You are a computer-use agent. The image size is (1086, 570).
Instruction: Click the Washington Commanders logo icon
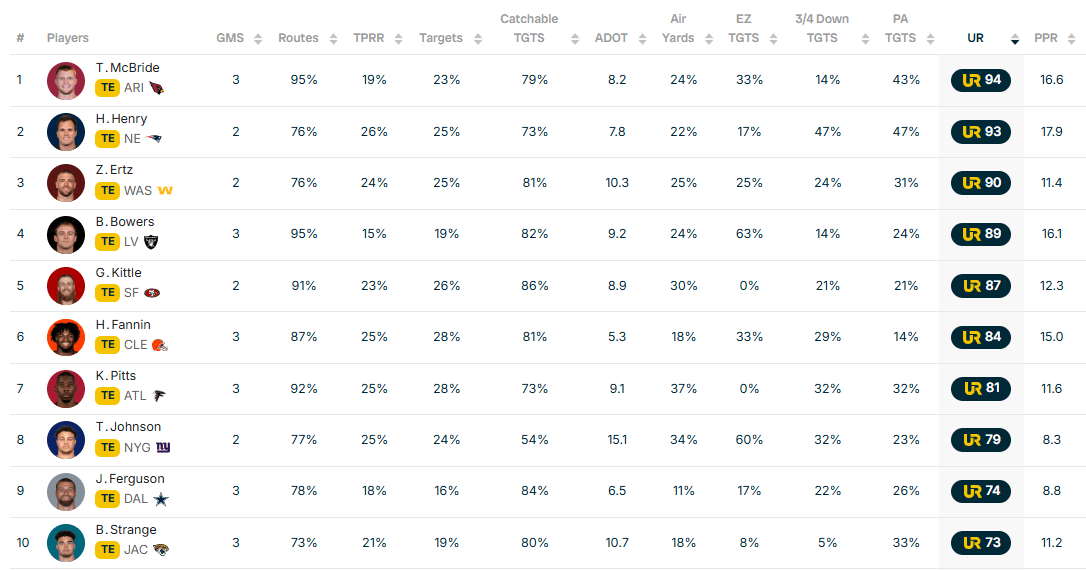(x=165, y=190)
